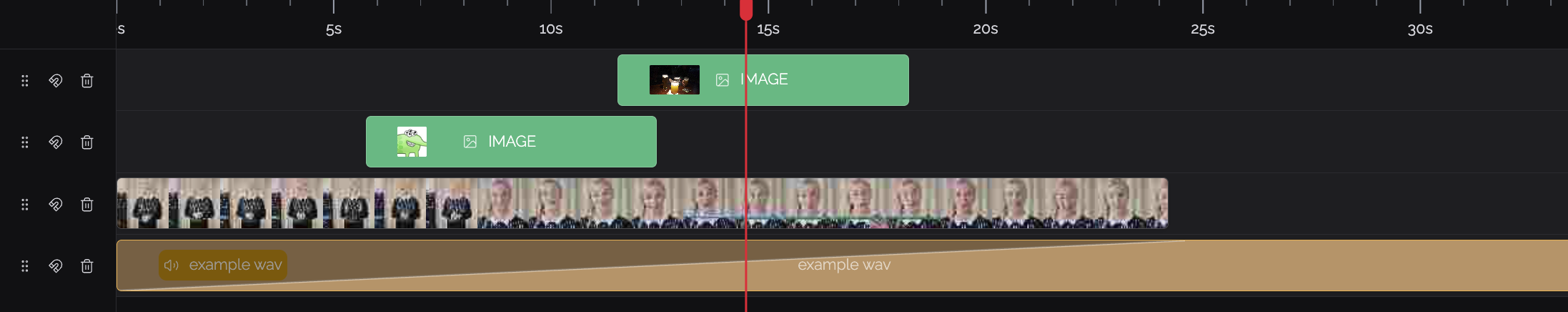Click the audio track's drag handle
The height and width of the screenshot is (312, 1568).
coord(25,266)
